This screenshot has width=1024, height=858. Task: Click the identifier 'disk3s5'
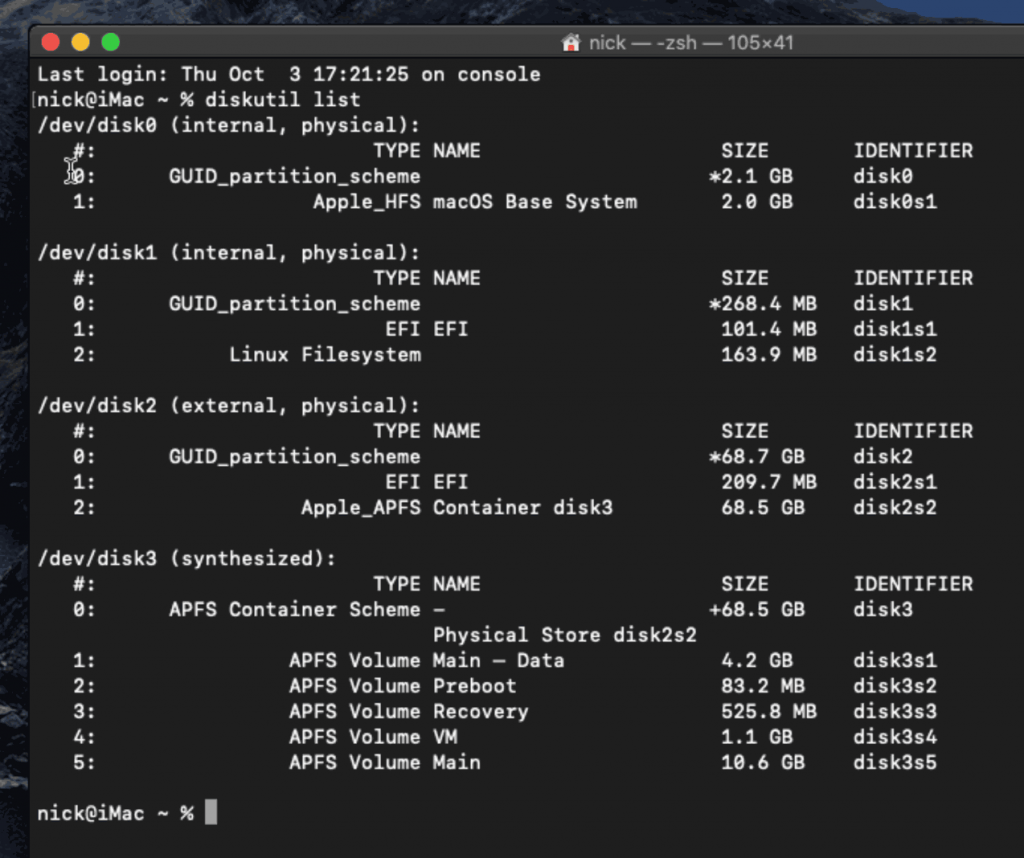pyautogui.click(x=895, y=761)
